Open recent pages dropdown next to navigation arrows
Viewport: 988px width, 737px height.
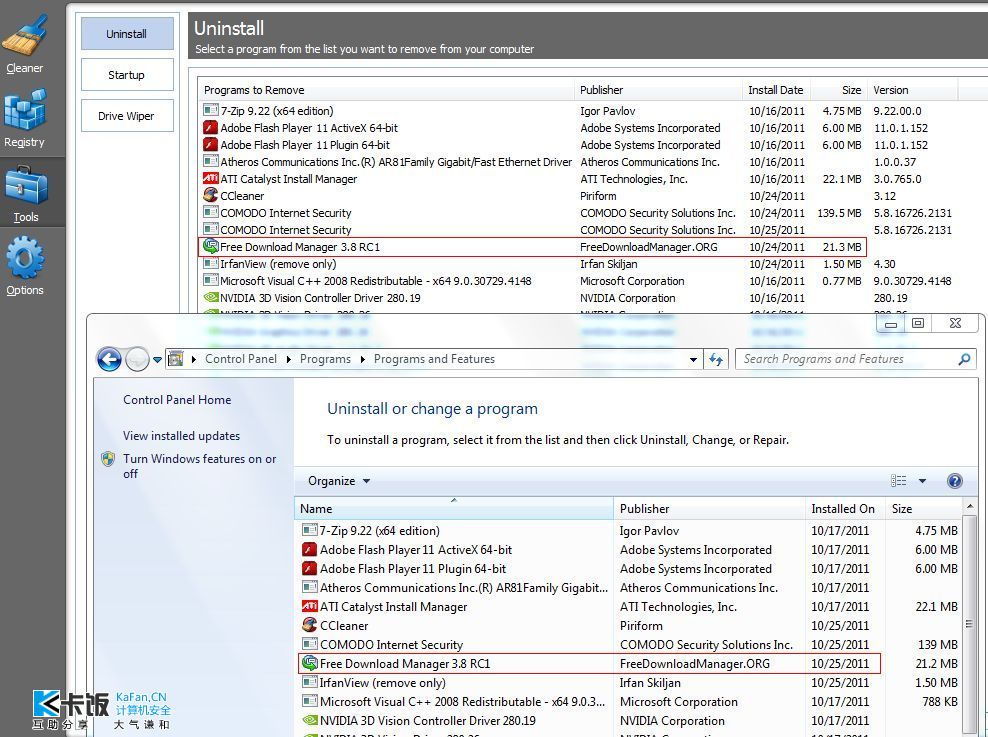158,360
